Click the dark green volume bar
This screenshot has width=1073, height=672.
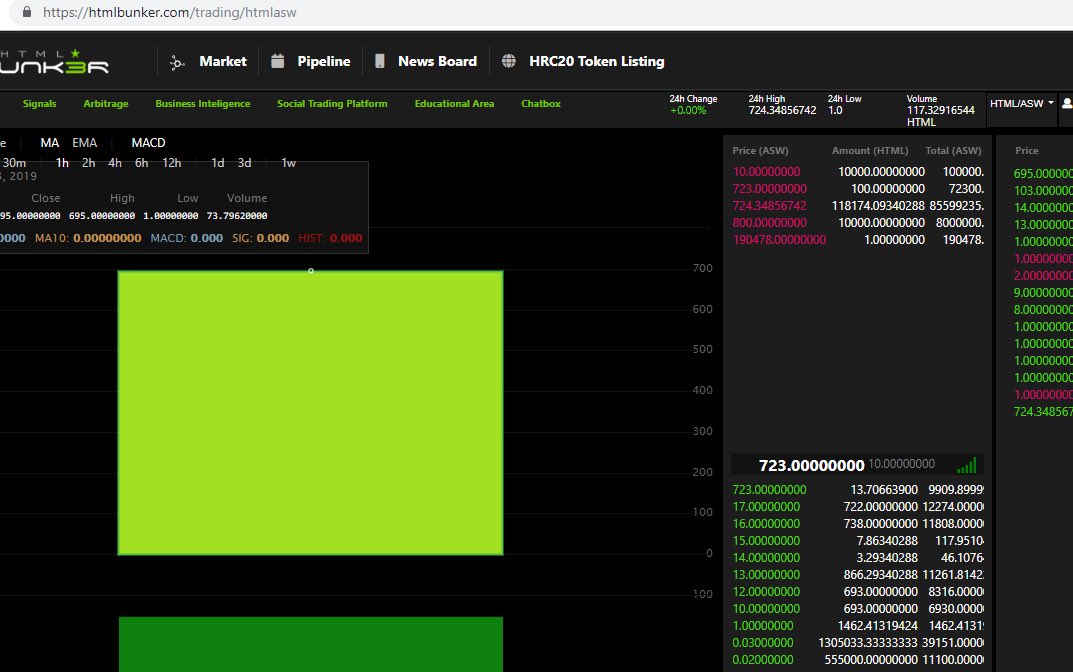(311, 644)
